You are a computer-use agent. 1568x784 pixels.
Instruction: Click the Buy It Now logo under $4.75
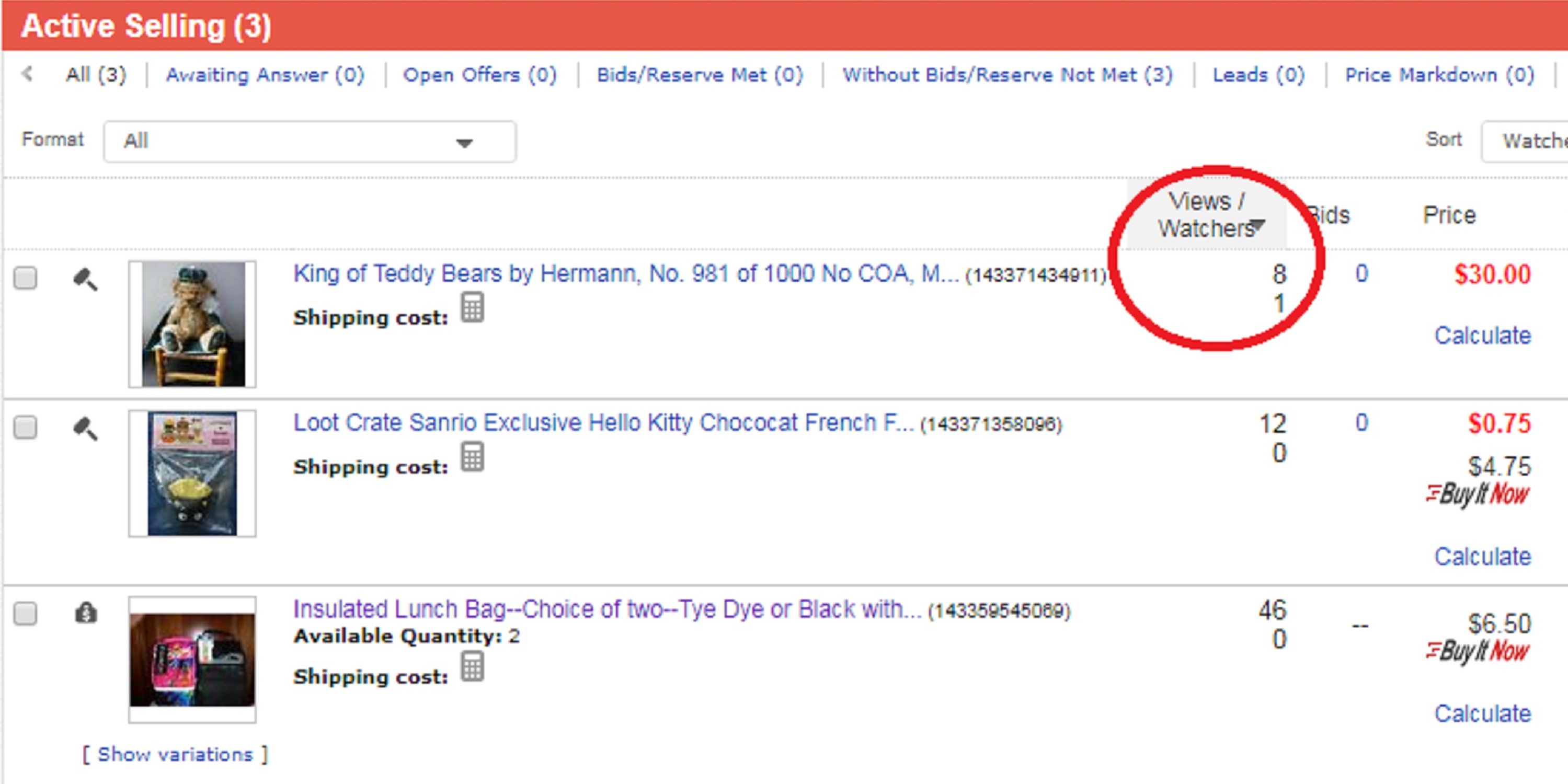click(1478, 494)
